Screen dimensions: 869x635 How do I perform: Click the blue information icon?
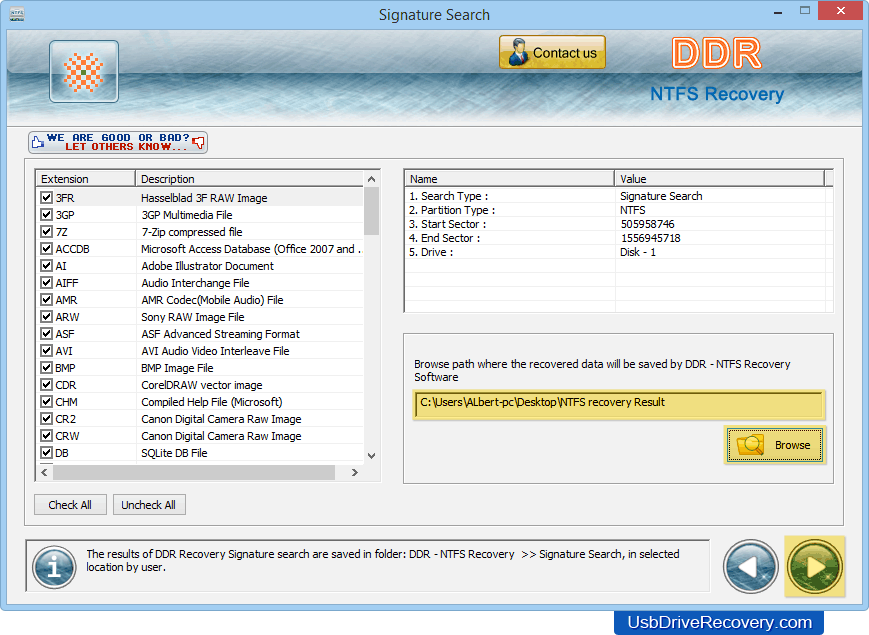coord(54,567)
